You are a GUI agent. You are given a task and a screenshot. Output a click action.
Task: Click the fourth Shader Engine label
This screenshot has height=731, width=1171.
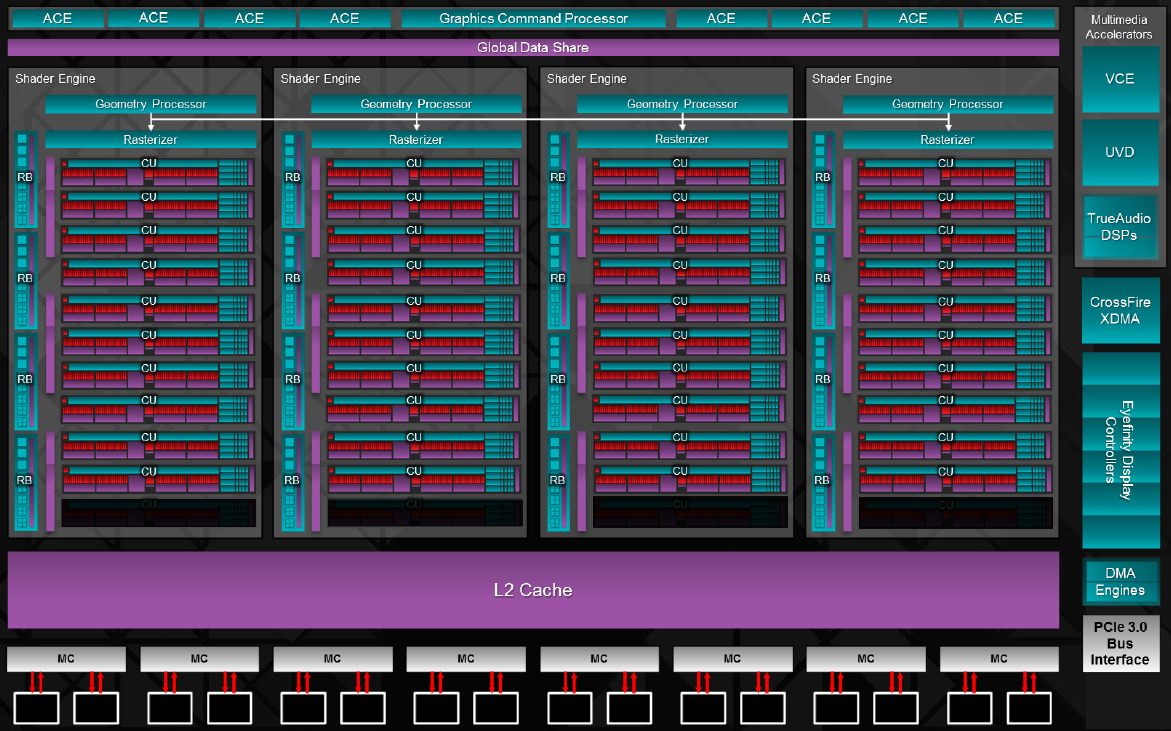click(x=852, y=78)
